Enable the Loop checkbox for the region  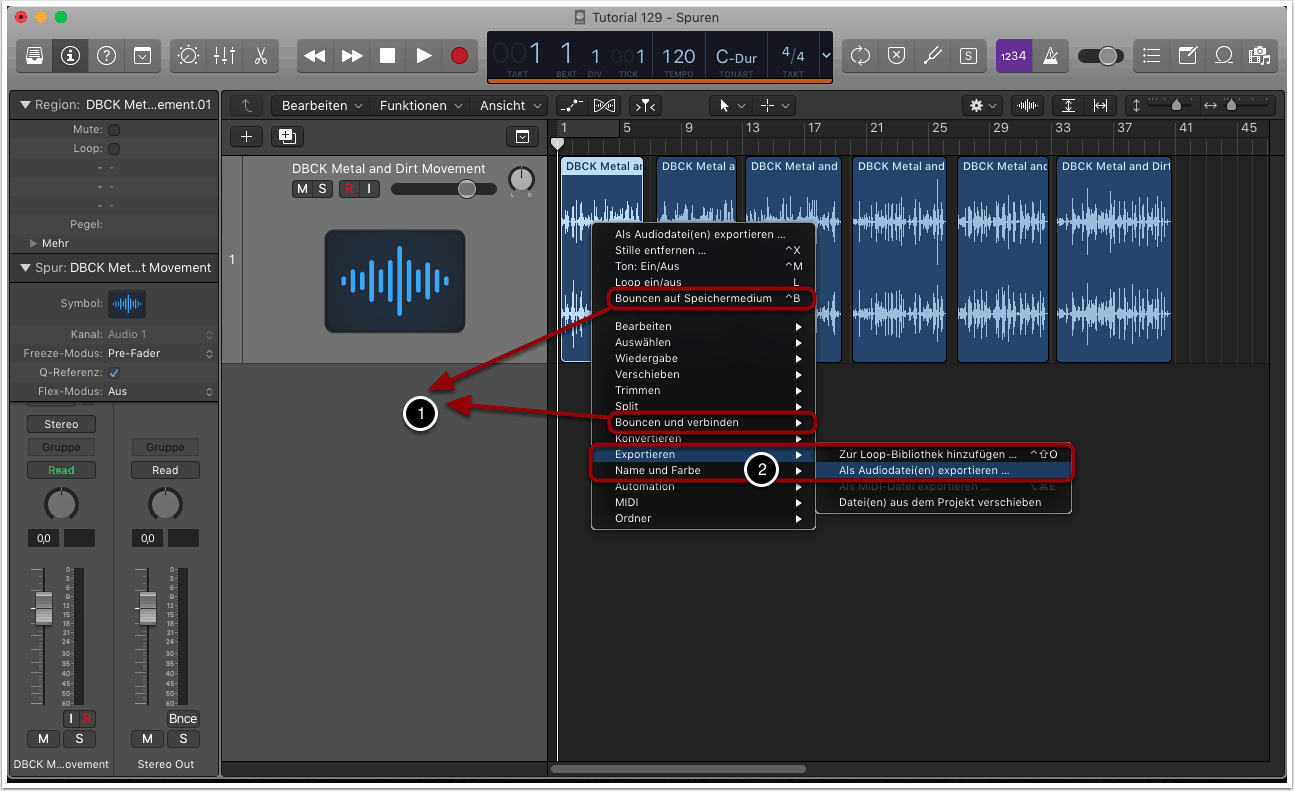click(114, 149)
